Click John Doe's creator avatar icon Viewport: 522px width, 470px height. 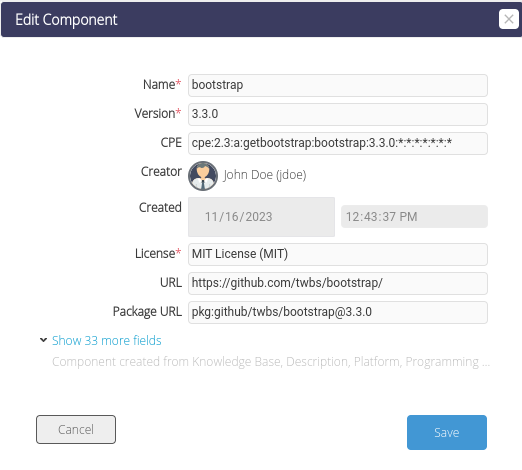[x=203, y=176]
